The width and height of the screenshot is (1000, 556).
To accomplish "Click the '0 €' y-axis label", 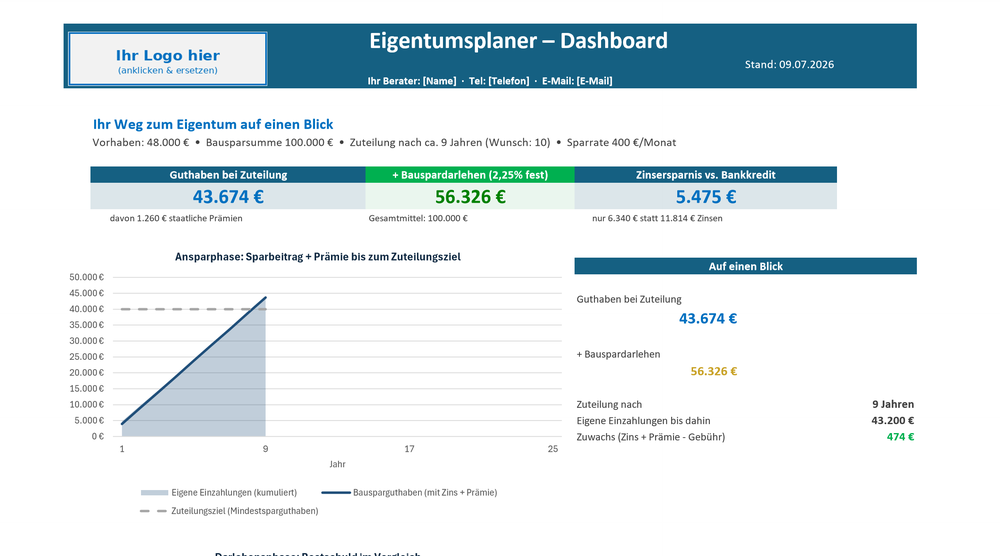I will pyautogui.click(x=98, y=437).
